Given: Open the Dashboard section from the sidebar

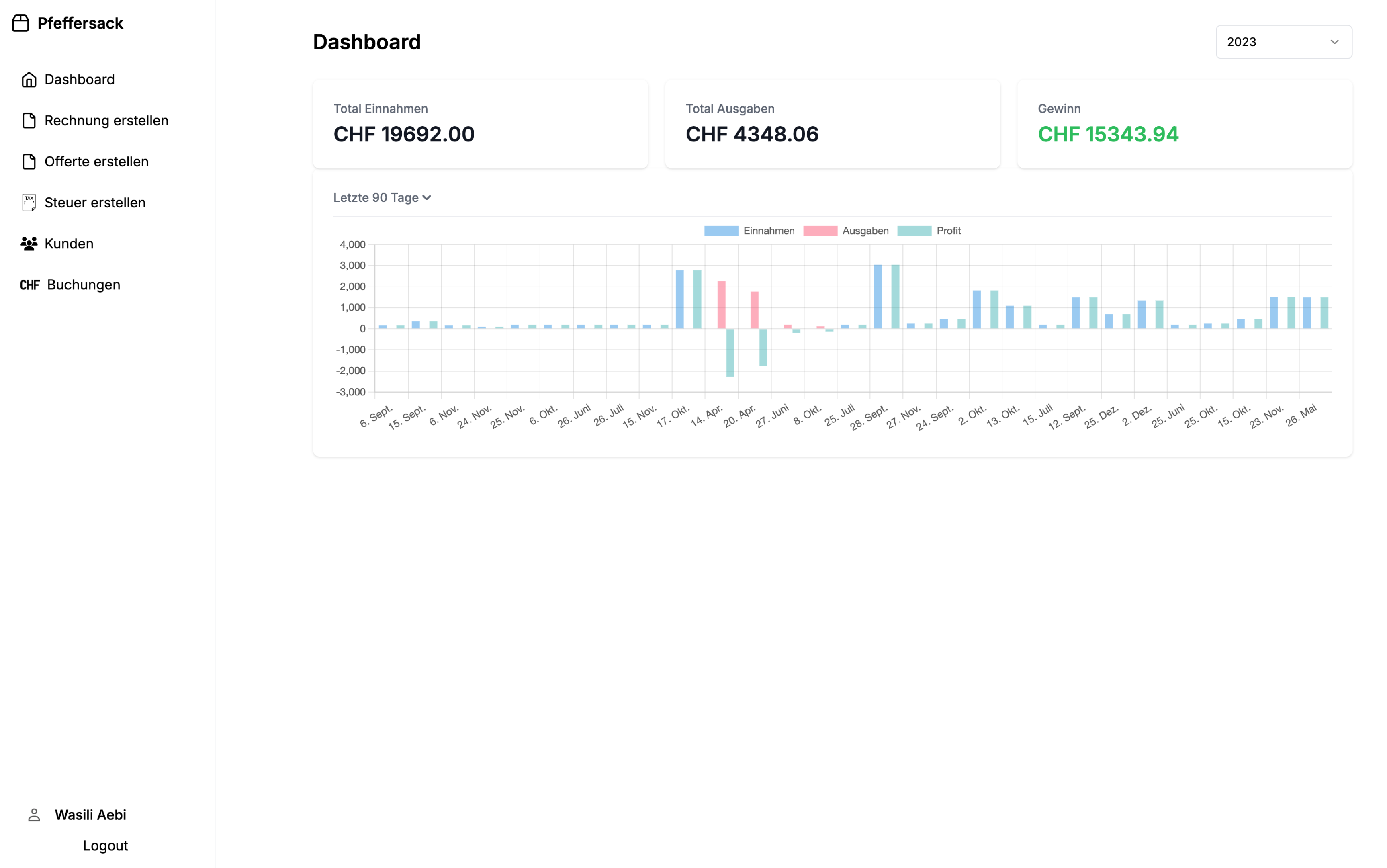Looking at the screenshot, I should point(80,79).
